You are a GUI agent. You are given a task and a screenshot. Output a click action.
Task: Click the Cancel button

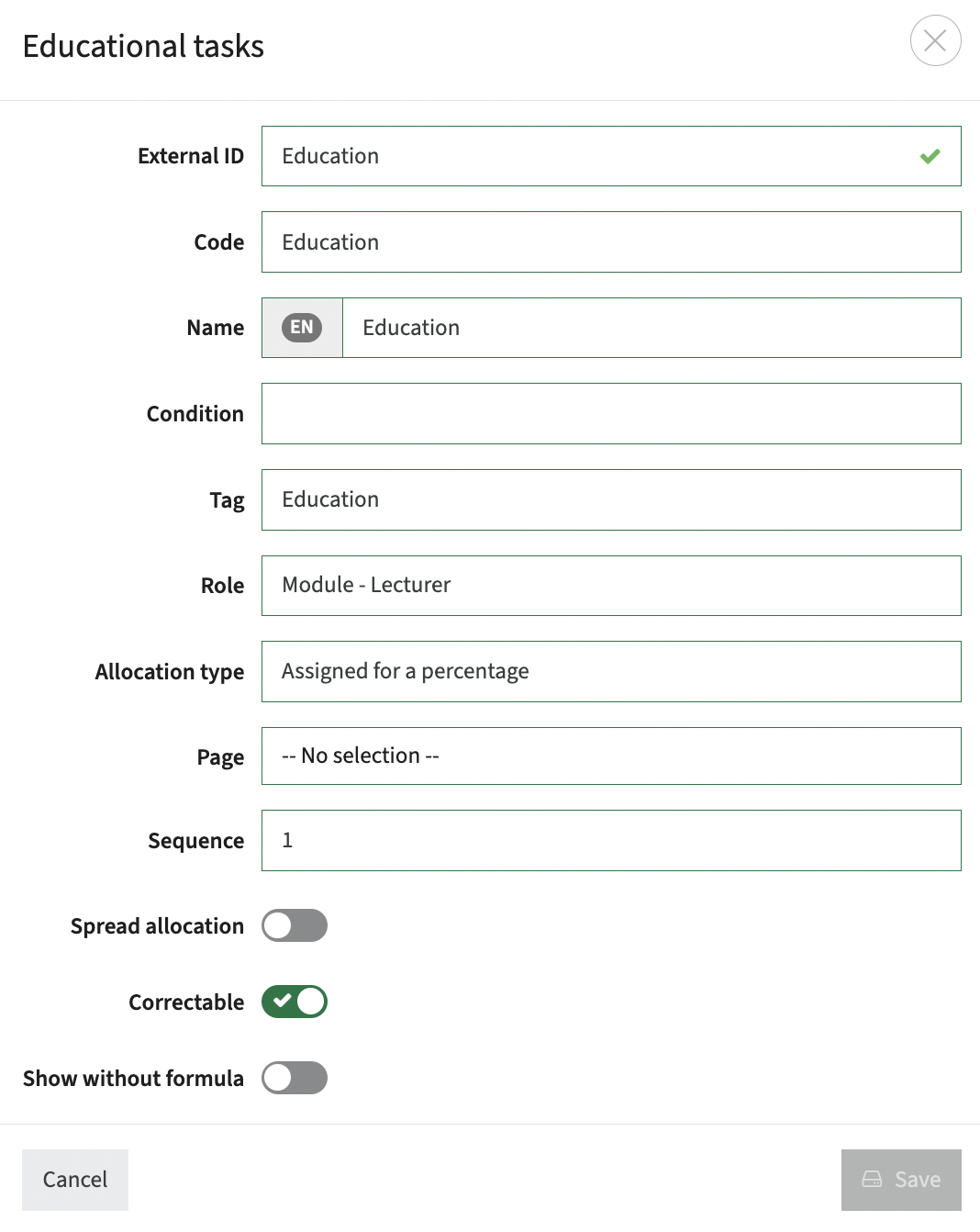(75, 1180)
